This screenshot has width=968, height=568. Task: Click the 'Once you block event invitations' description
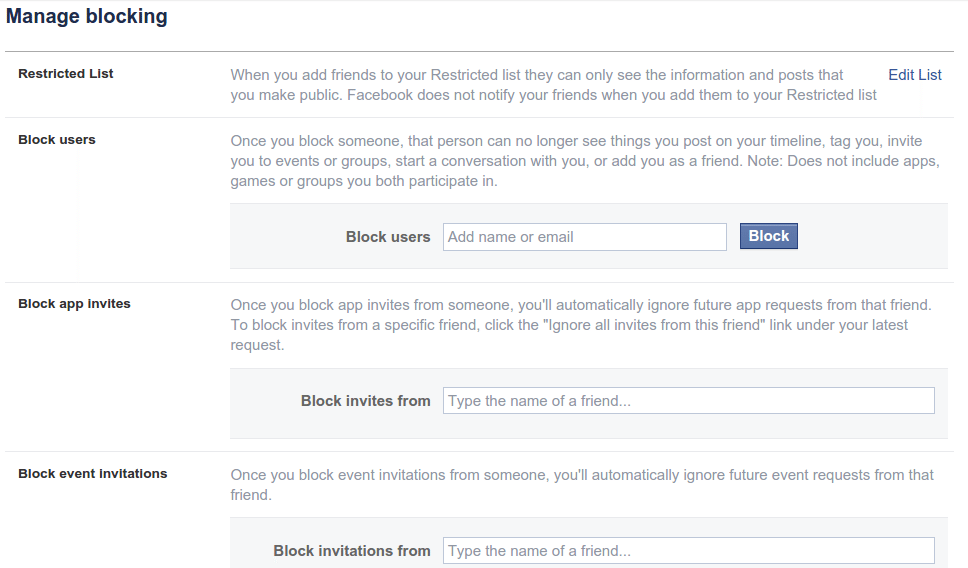[582, 485]
